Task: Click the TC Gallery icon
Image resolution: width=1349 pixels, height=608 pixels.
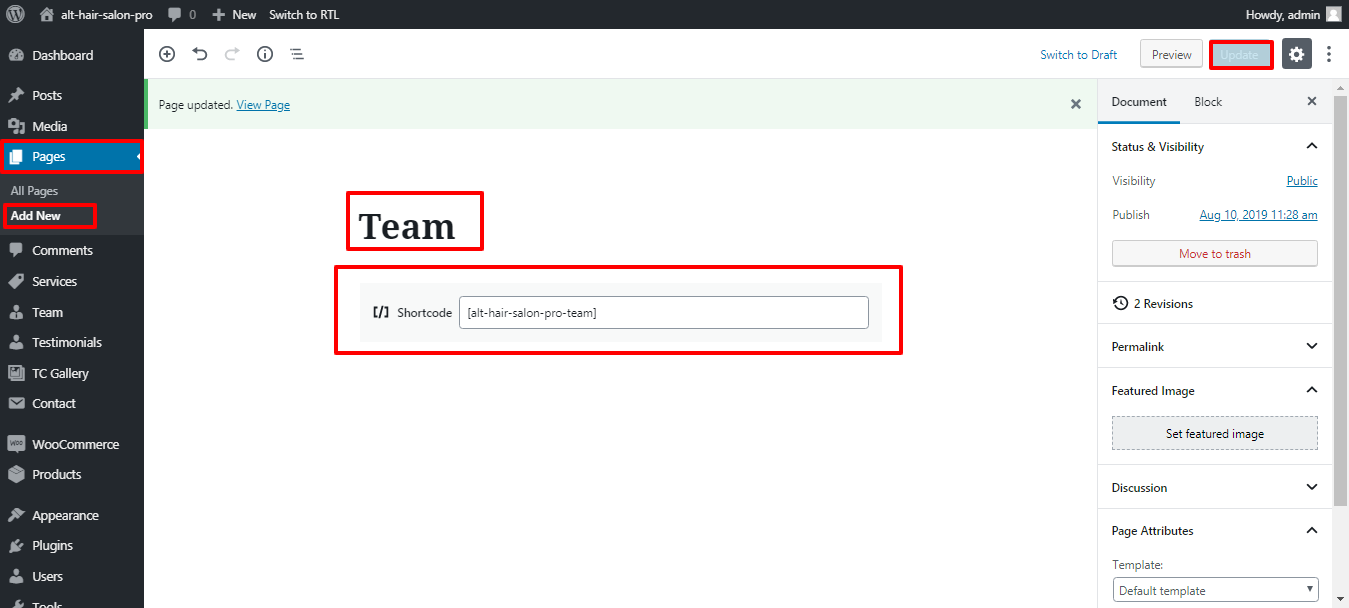Action: 16,373
